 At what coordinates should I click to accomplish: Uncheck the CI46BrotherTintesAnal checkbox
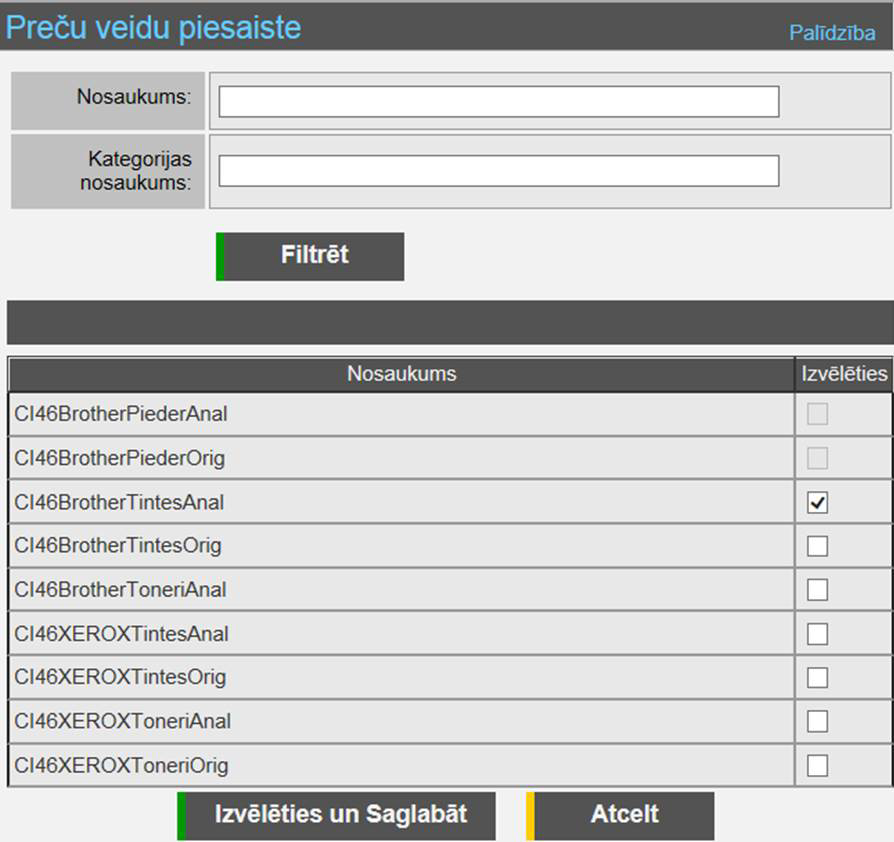point(817,503)
